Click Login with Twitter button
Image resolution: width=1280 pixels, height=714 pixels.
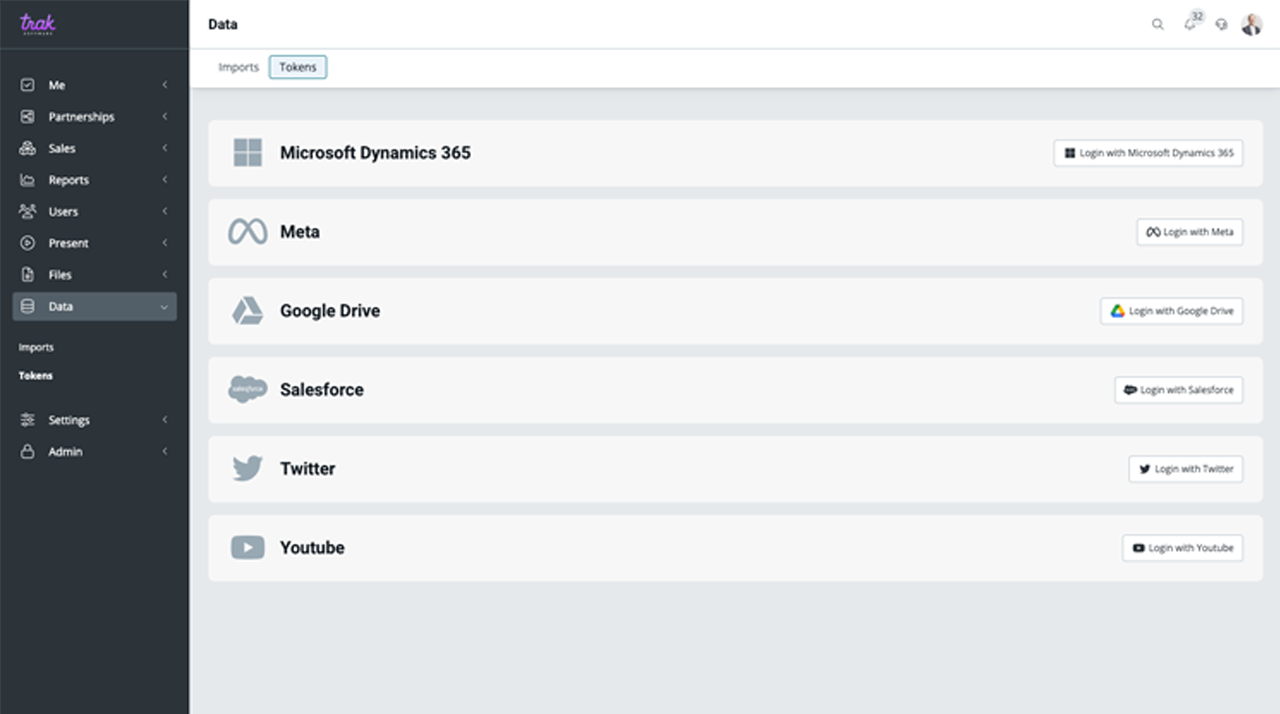point(1186,469)
